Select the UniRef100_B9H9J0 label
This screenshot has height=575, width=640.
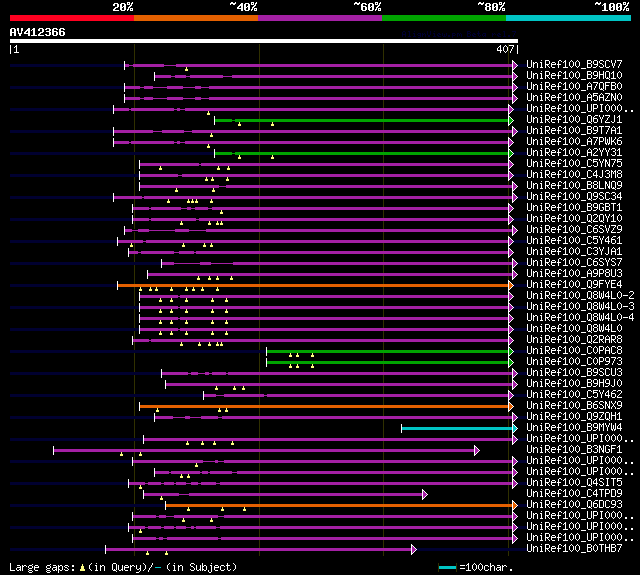(x=574, y=384)
